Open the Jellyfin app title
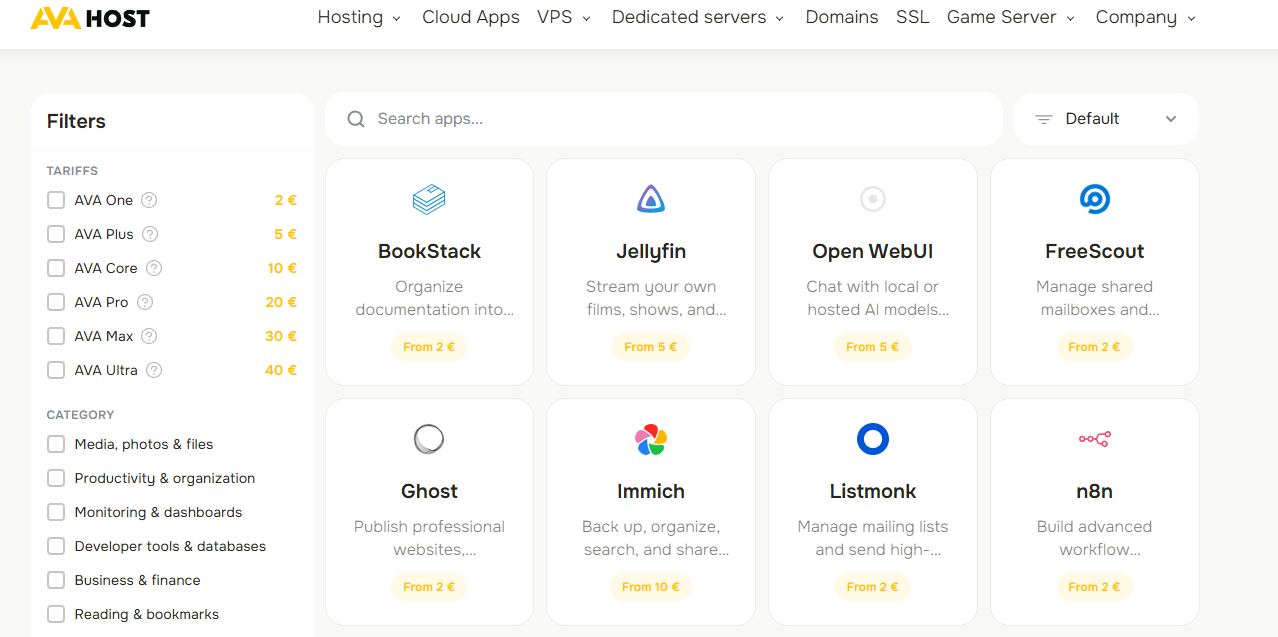The height and width of the screenshot is (637, 1278). [651, 251]
